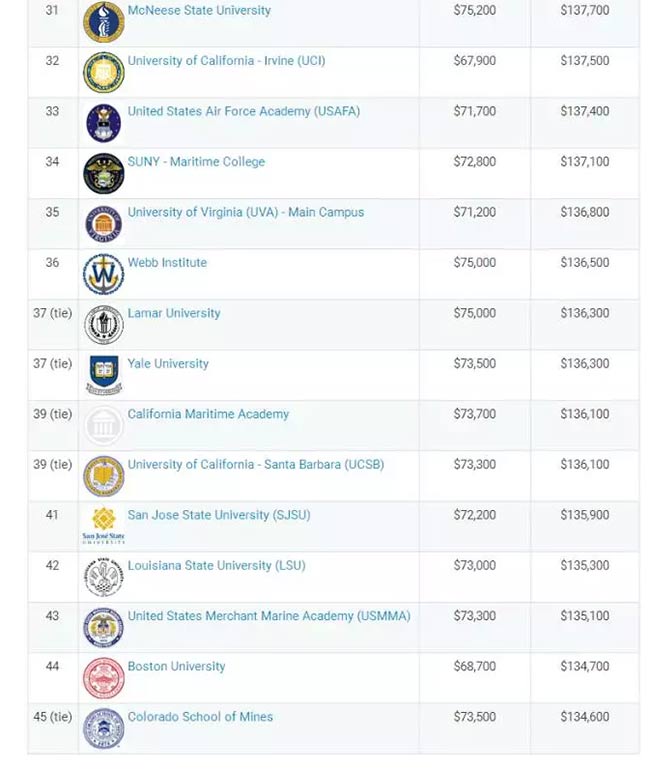The width and height of the screenshot is (650, 772).
Task: Click the Webb Institute anchor logo
Action: 103,274
